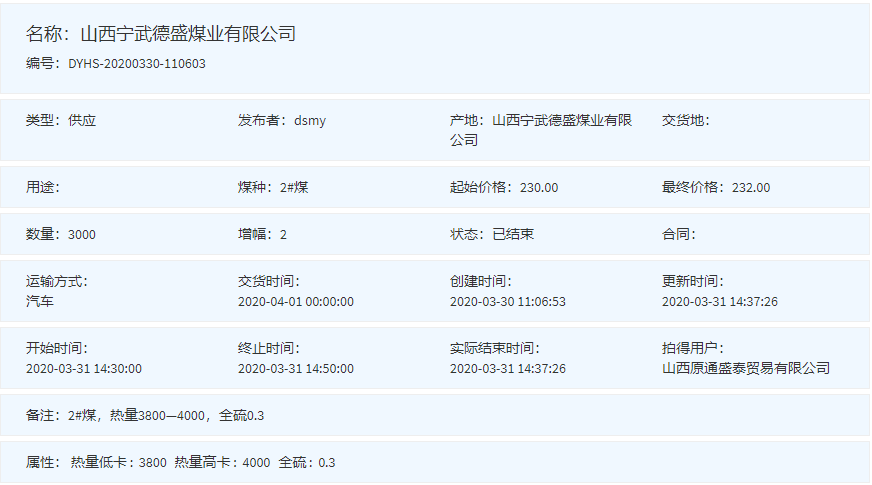Viewport: 872px width, 485px height.
Task: Click winning bidder 山西原通盛泰贸易有限公司
Action: point(746,368)
